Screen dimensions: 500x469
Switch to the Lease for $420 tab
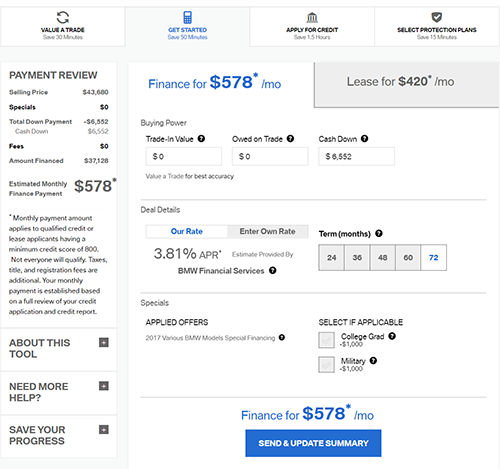click(406, 85)
